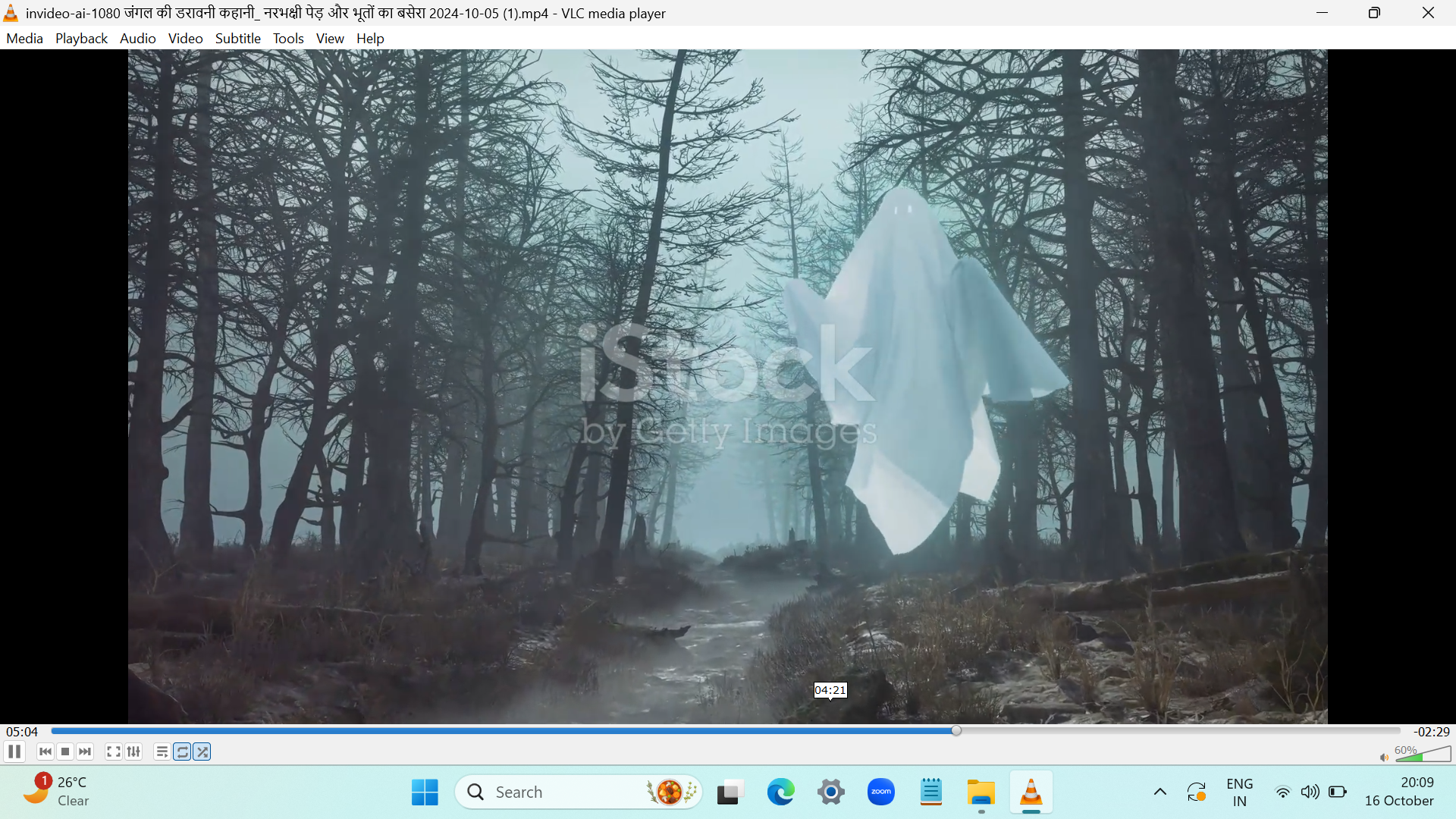This screenshot has height=819, width=1456.
Task: Expand the Playback menu
Action: pyautogui.click(x=81, y=39)
